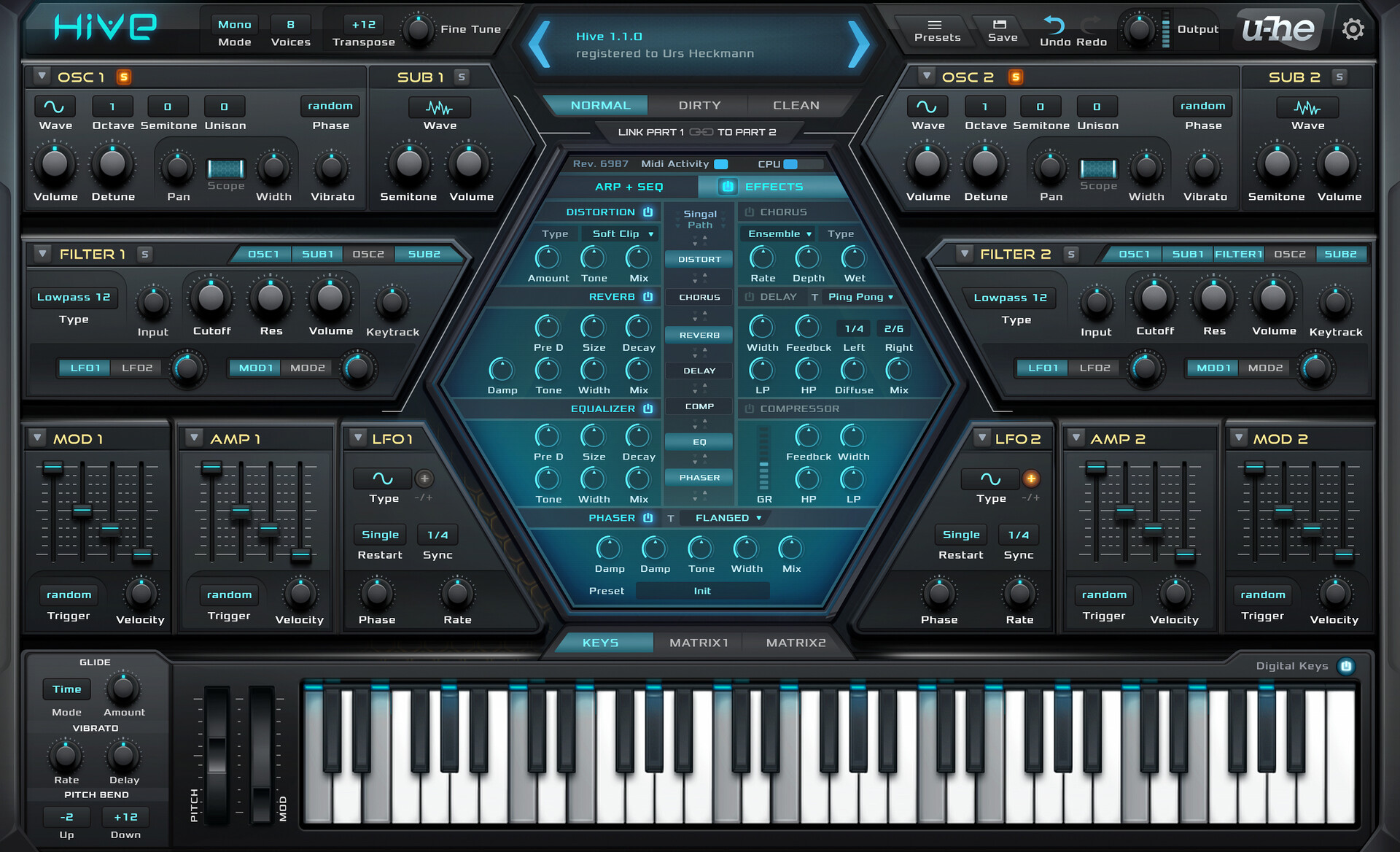Click the Presets list icon
This screenshot has height=852, width=1400.
coord(935,25)
